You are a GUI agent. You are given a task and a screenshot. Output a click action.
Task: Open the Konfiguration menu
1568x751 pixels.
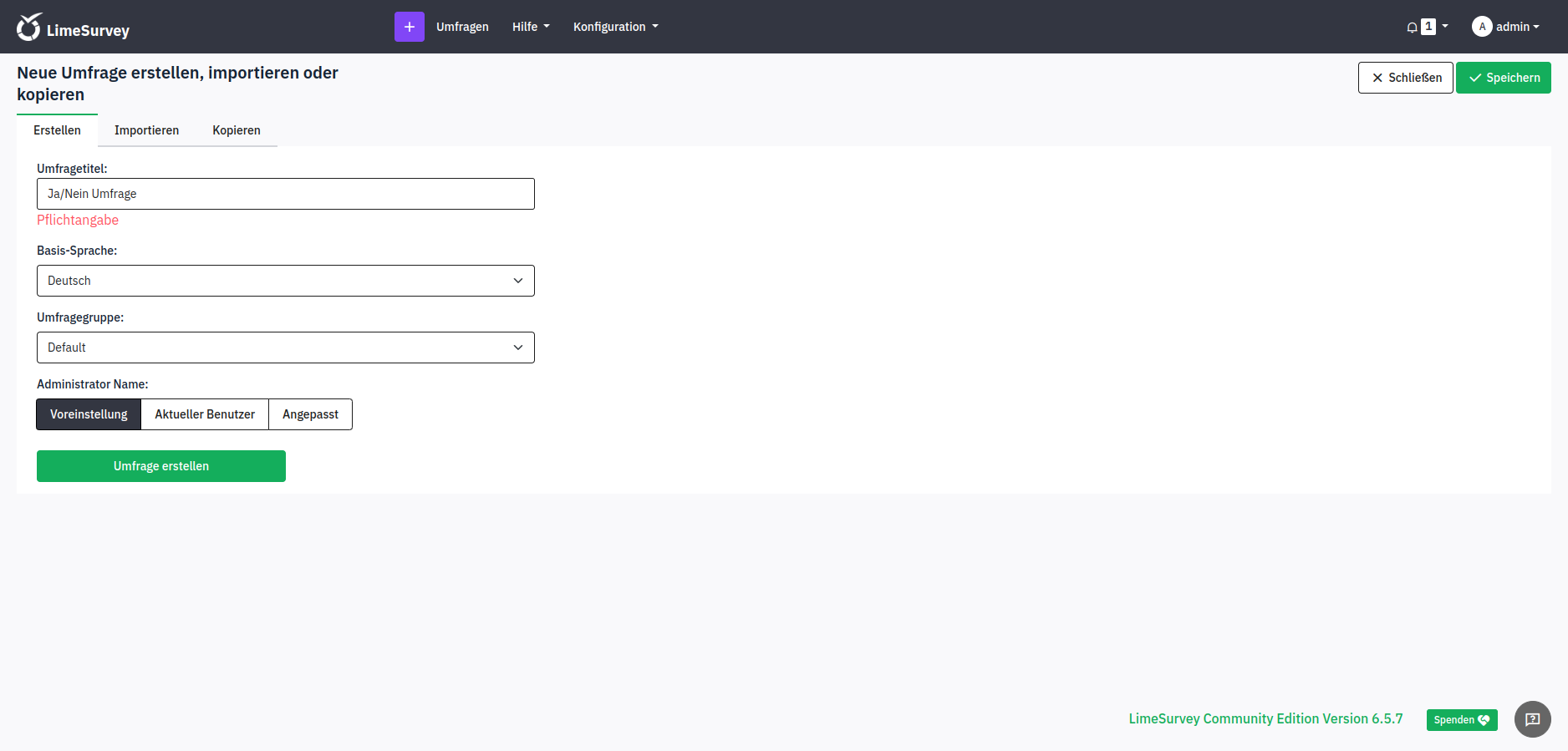click(615, 27)
